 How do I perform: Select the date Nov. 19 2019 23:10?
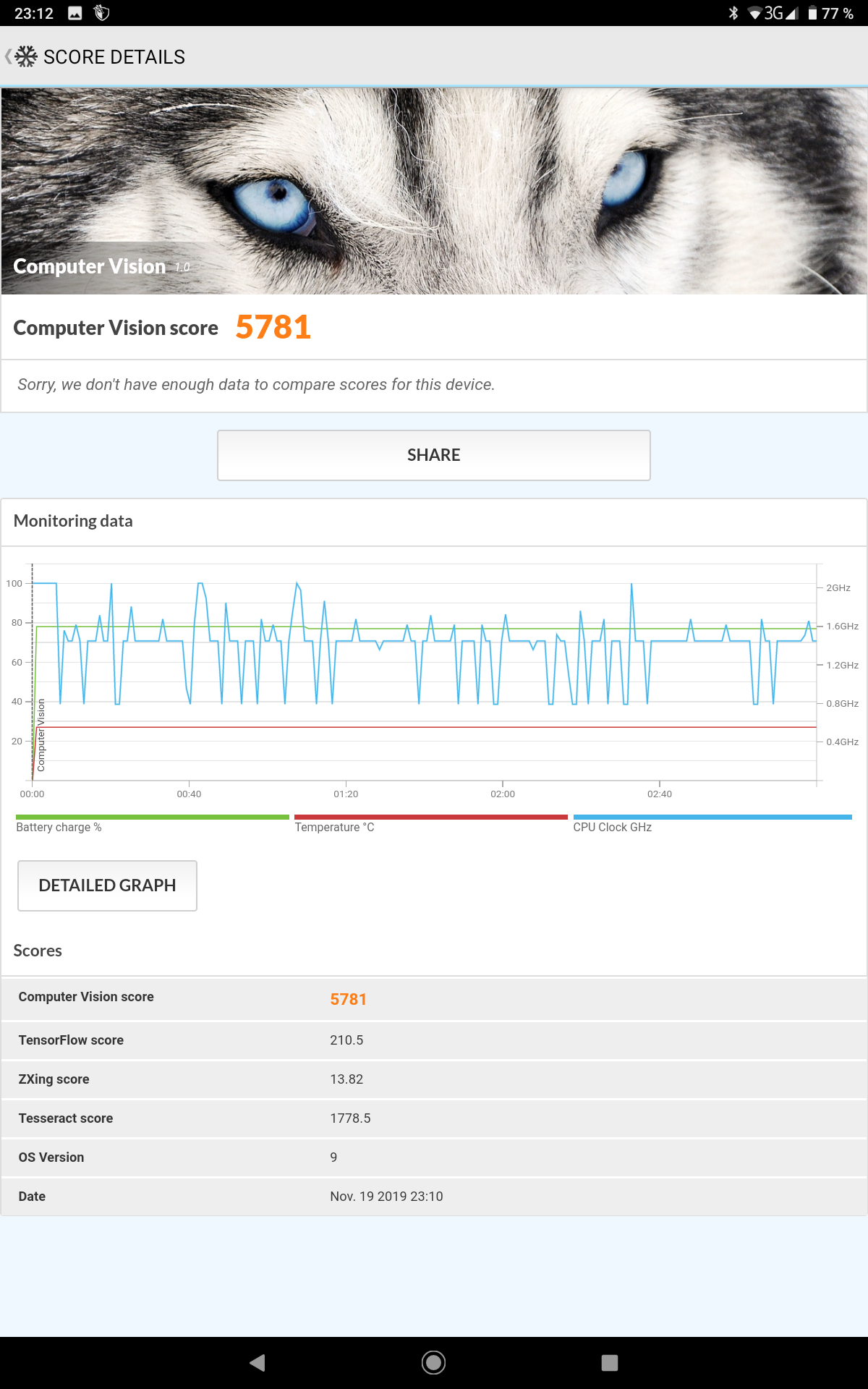(x=386, y=1197)
